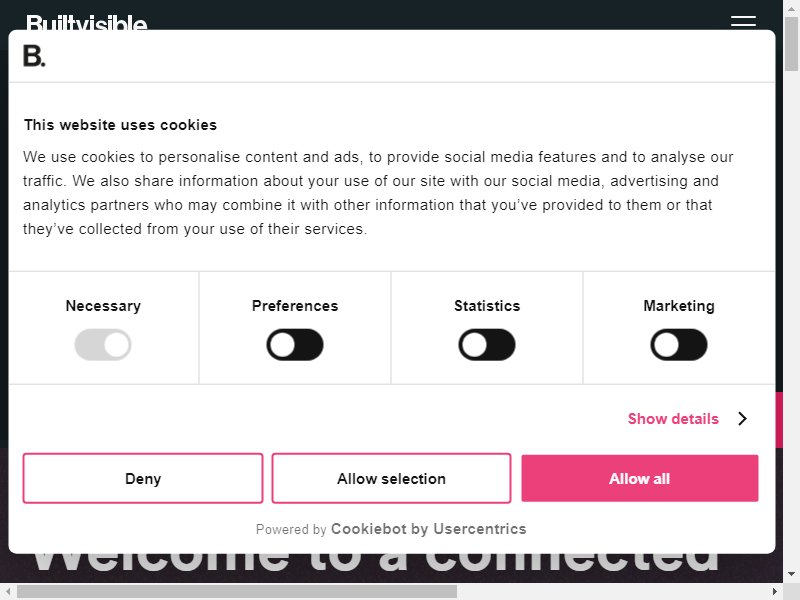Enable the Marketing cookies toggle
The height and width of the screenshot is (600, 800).
pyautogui.click(x=679, y=345)
